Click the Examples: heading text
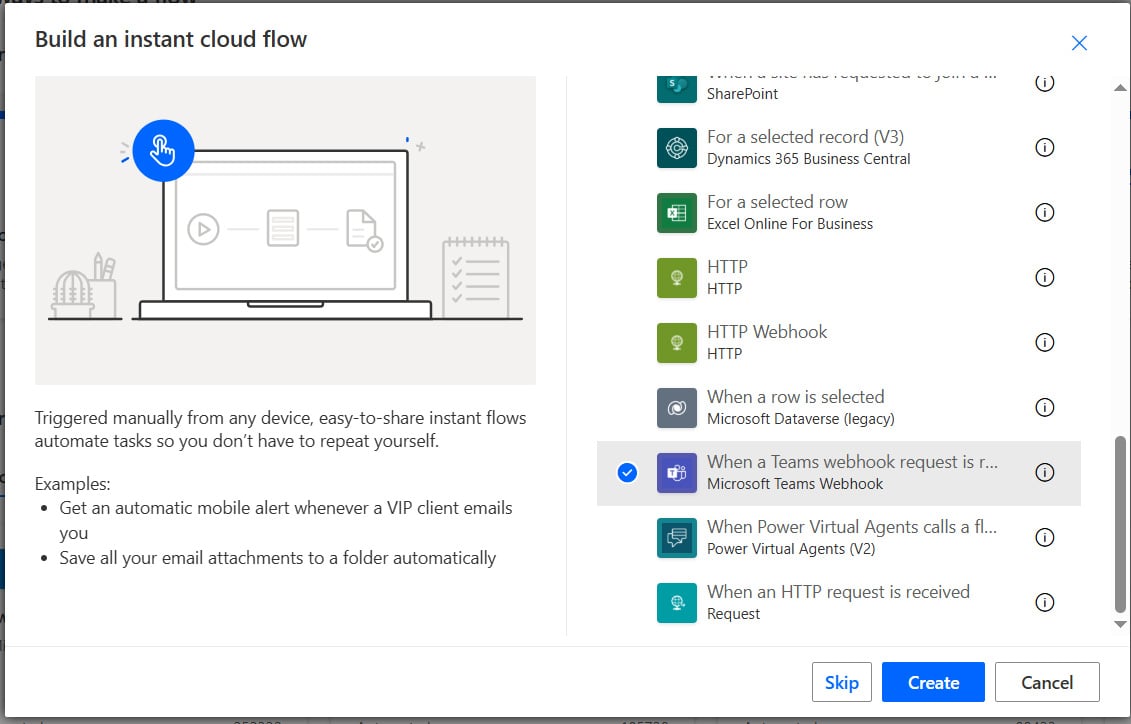Screen dimensions: 1131x724 73,483
